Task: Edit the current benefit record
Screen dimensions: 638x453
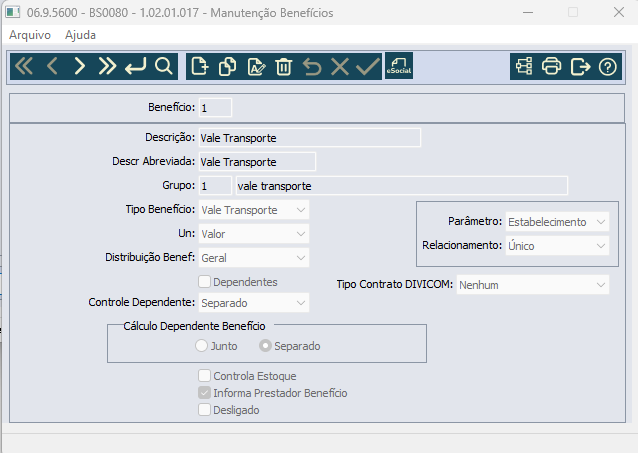Action: (256, 66)
